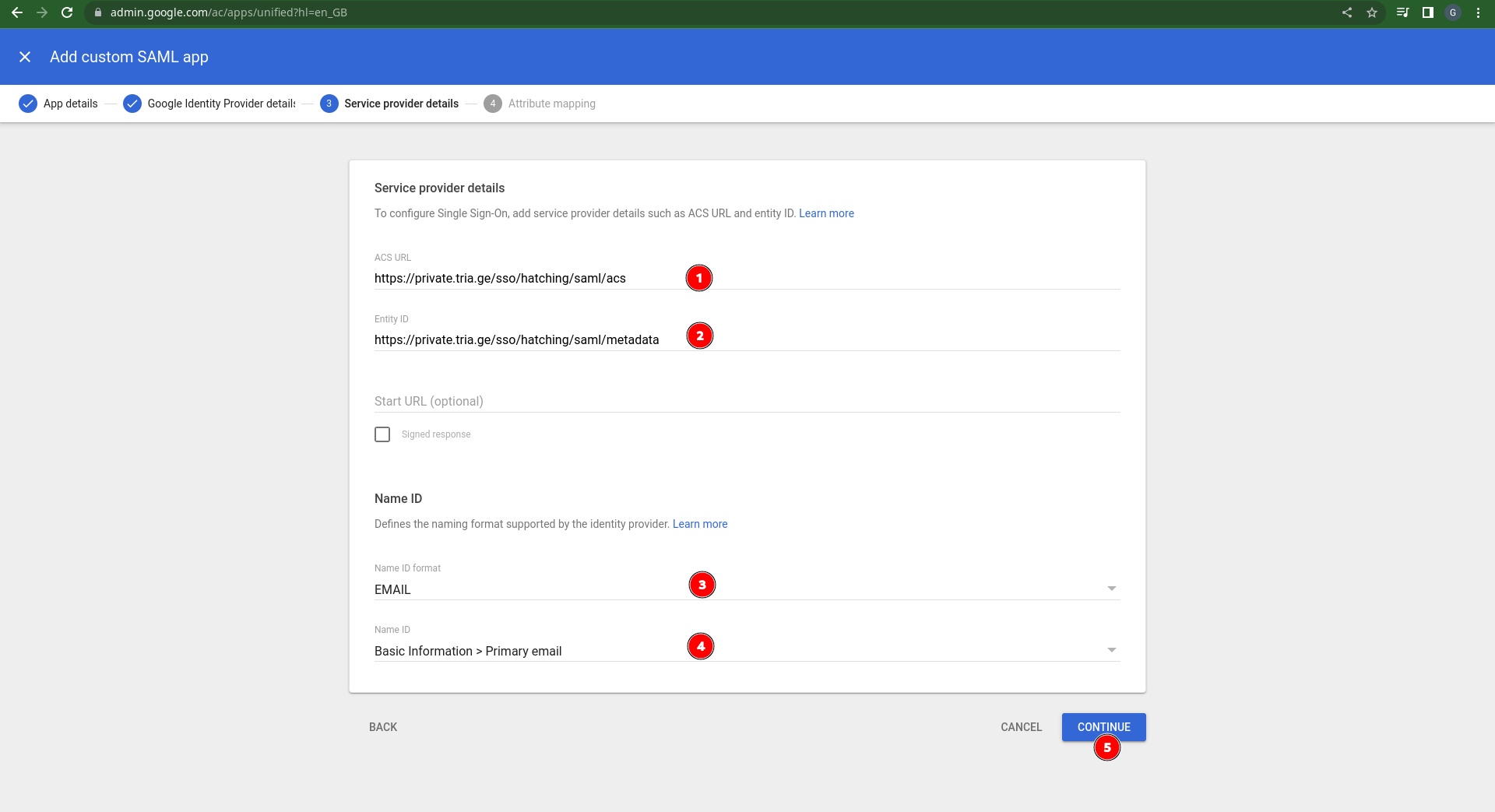
Task: Click the browser back arrow
Action: click(16, 12)
